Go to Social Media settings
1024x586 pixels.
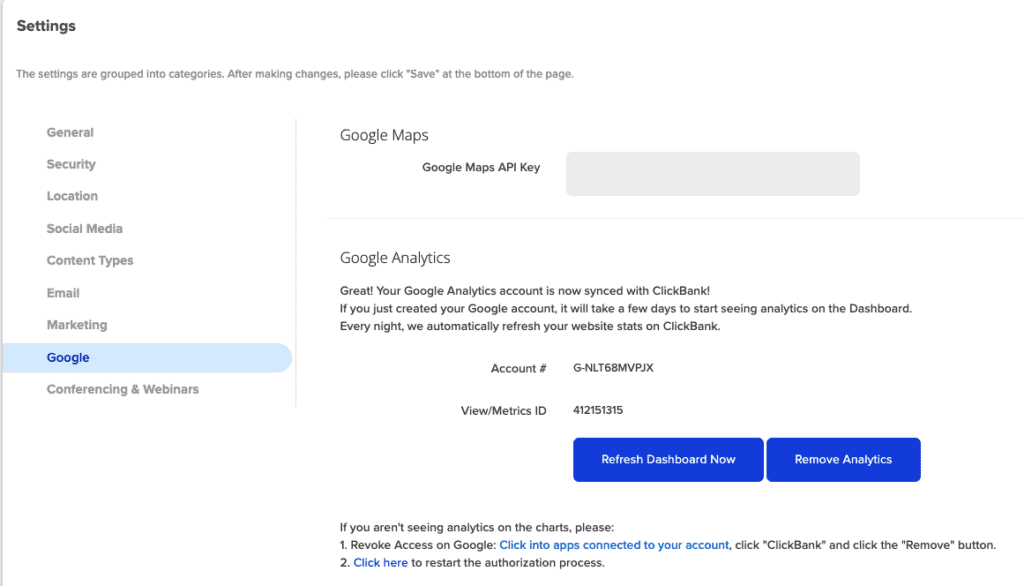tap(84, 229)
